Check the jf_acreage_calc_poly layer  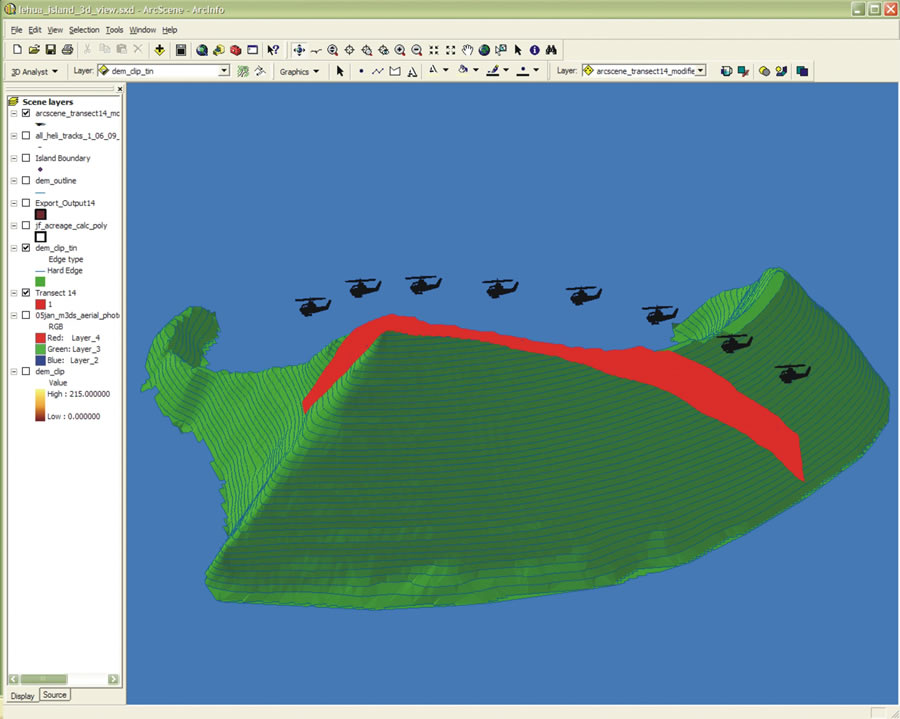(x=26, y=225)
